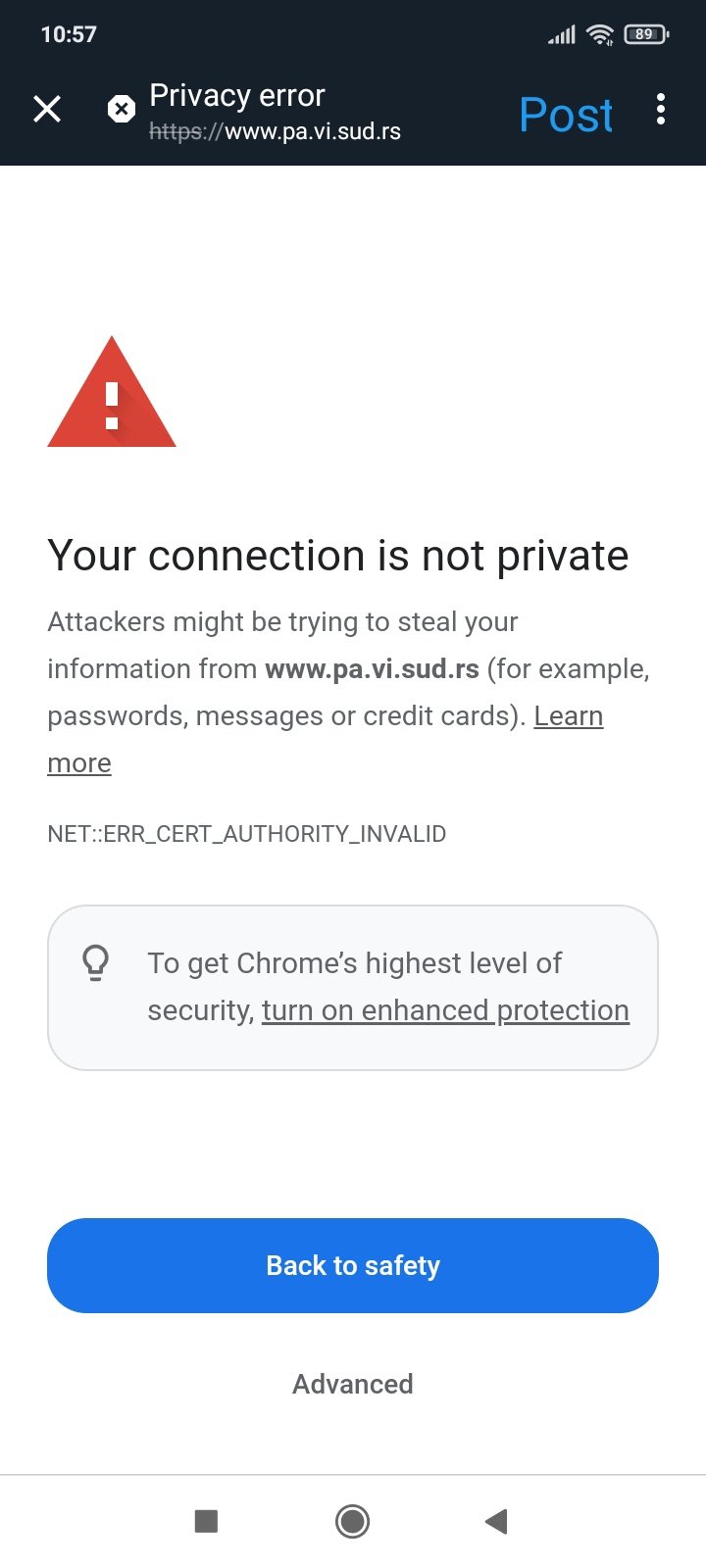Open the Learn more link
Screen dimensions: 706x1568
(x=326, y=739)
